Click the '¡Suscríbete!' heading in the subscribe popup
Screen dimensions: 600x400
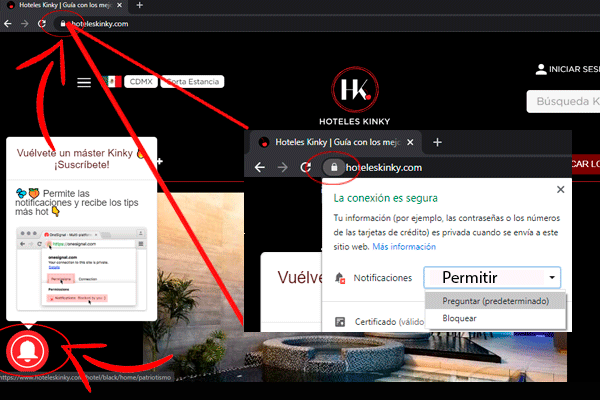(x=82, y=165)
